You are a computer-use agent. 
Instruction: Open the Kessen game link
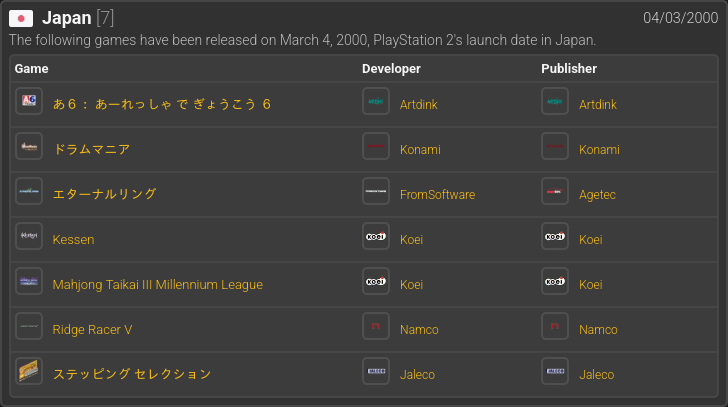[73, 239]
